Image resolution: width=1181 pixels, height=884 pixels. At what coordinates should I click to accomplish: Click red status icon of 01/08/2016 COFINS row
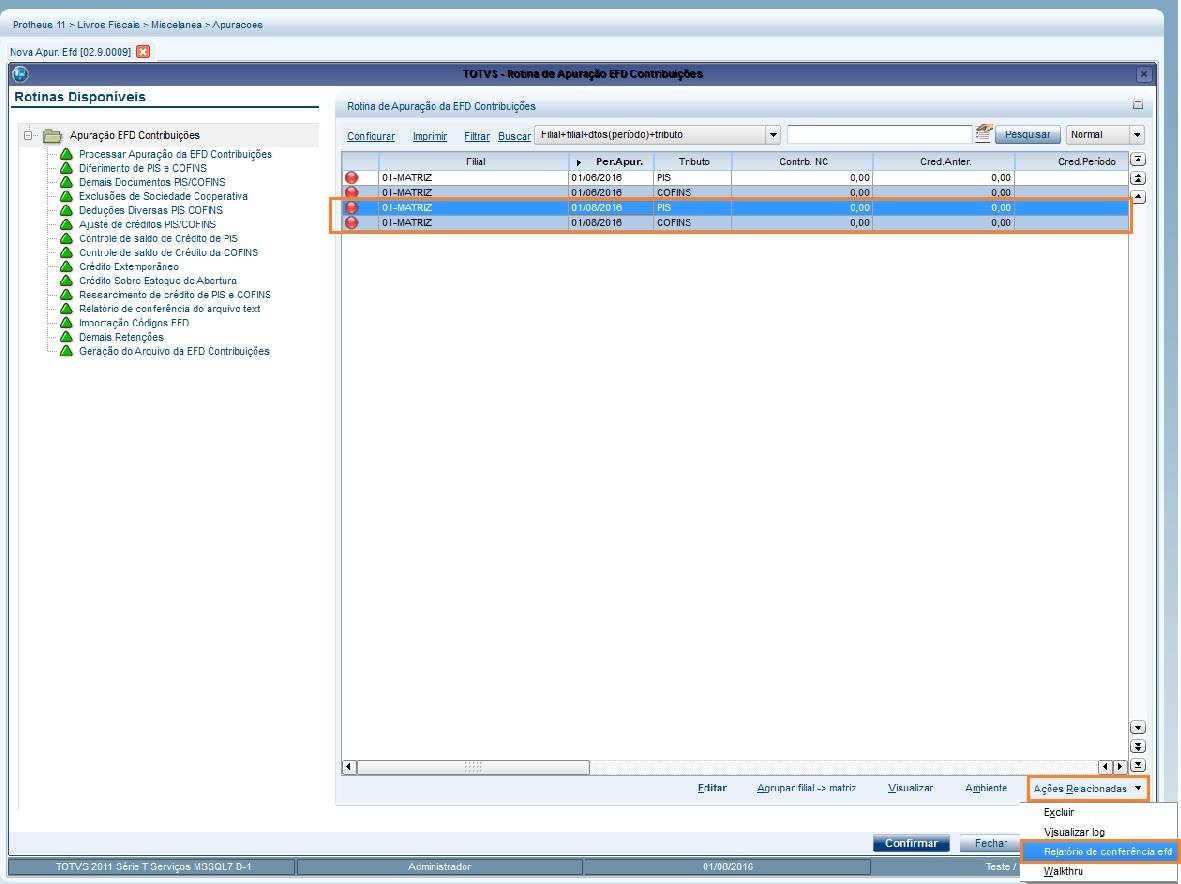tap(352, 223)
